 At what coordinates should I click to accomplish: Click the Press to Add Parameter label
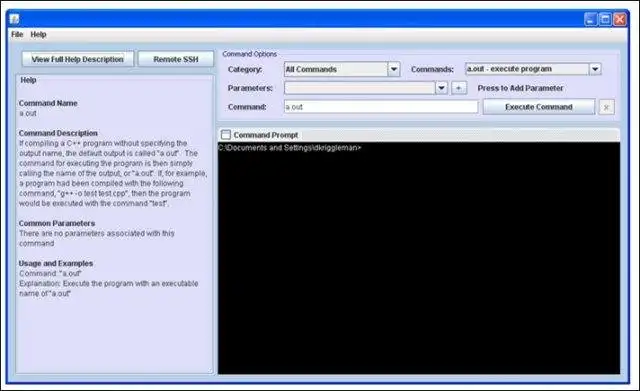coord(520,88)
